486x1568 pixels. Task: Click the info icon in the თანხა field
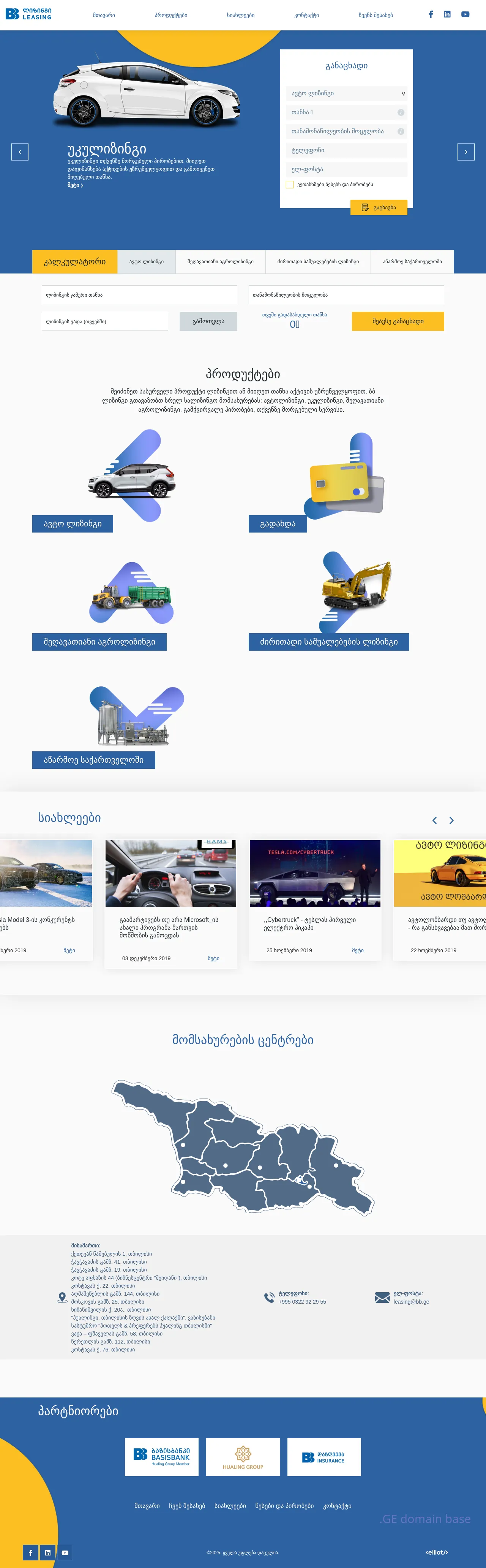[401, 112]
